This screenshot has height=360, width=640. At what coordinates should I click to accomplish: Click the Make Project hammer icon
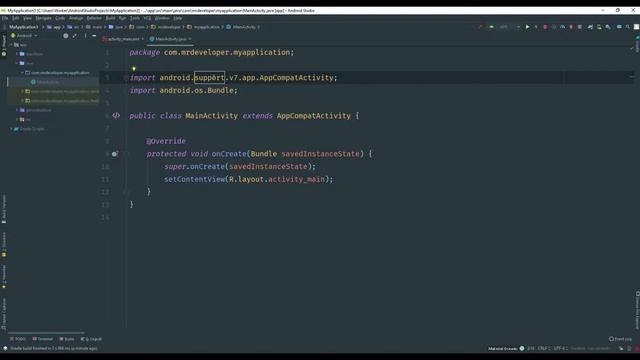click(x=480, y=27)
